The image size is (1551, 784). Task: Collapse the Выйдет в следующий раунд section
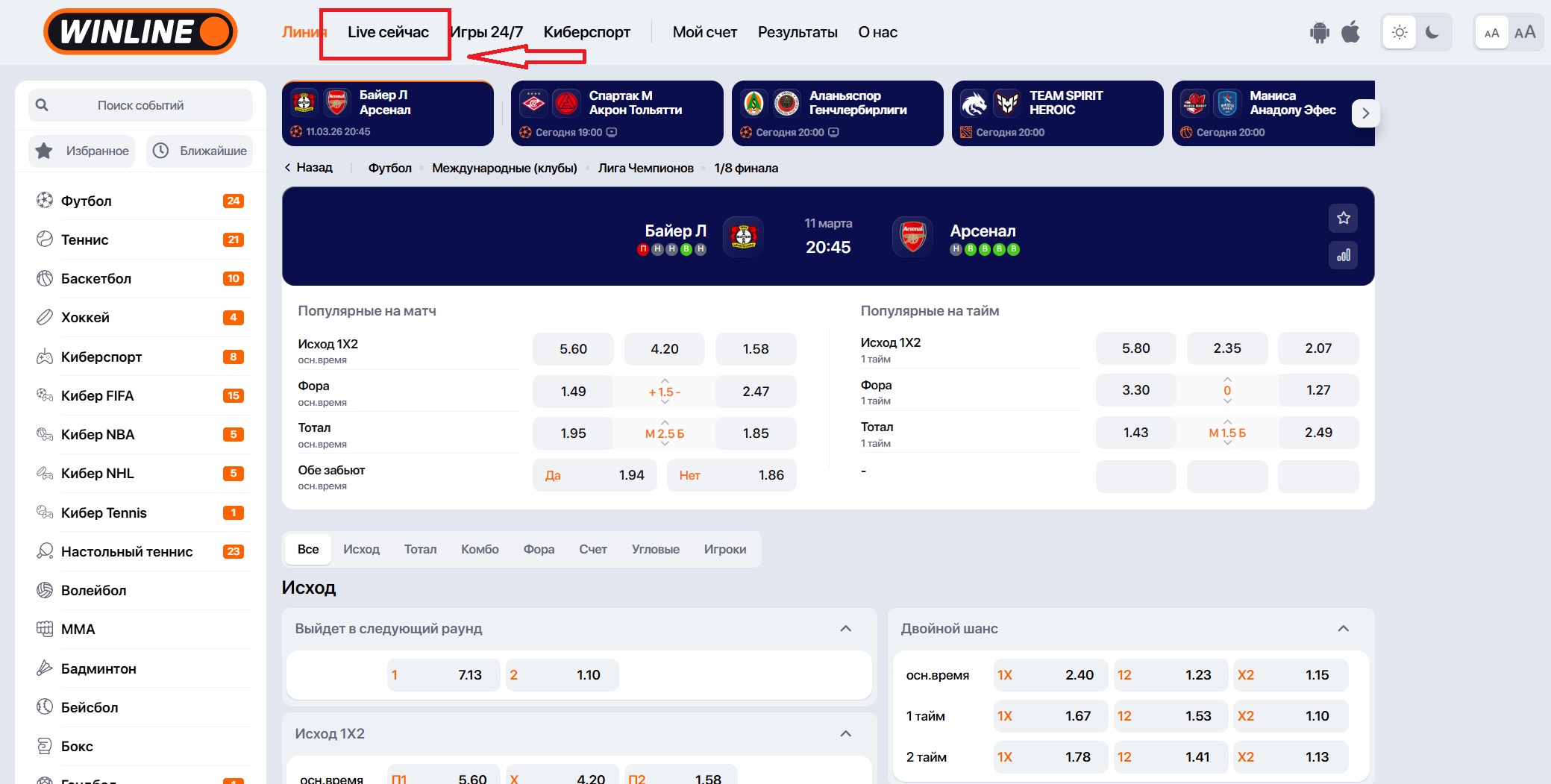(845, 628)
